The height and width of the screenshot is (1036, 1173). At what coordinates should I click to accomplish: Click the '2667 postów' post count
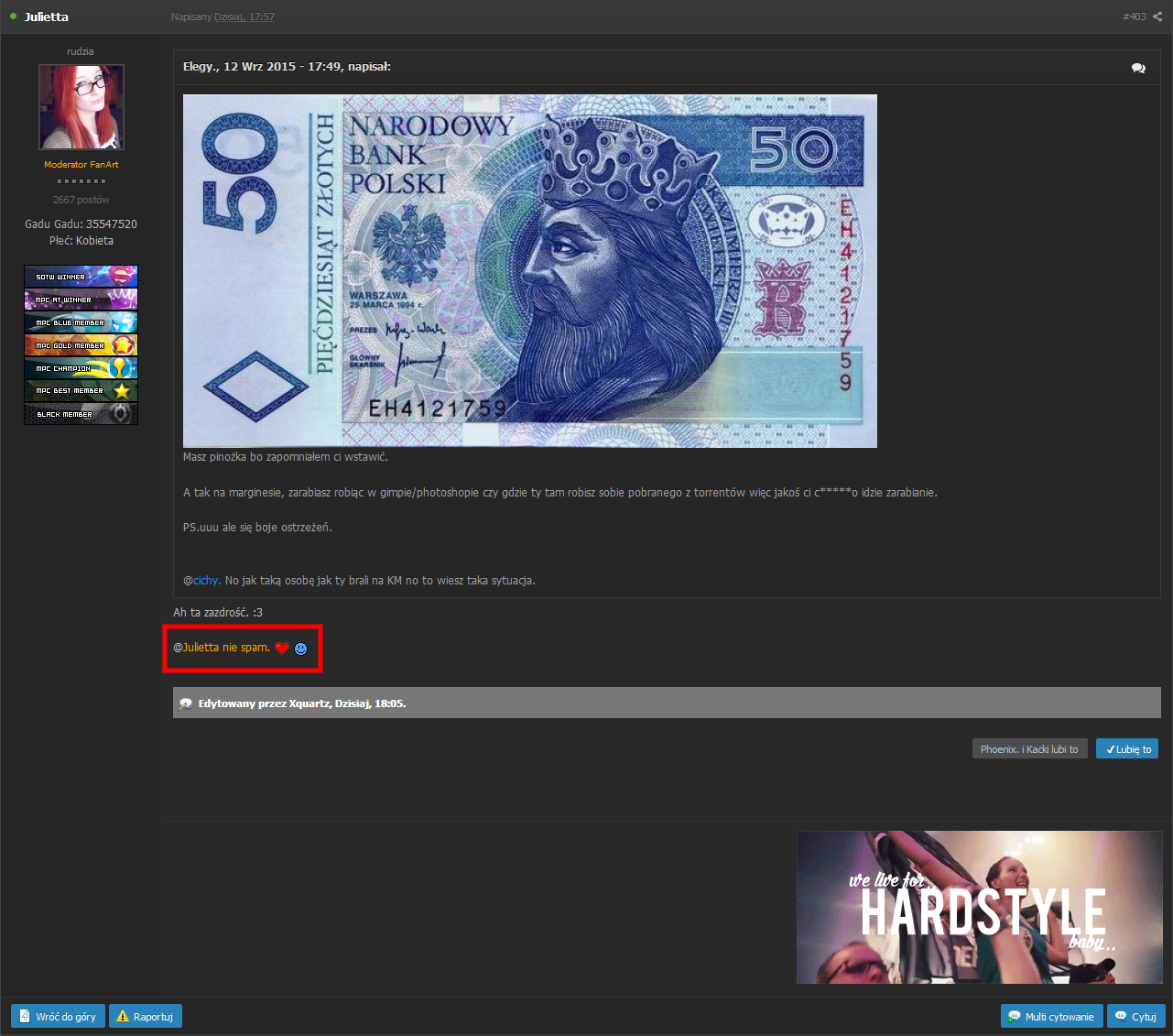click(81, 200)
